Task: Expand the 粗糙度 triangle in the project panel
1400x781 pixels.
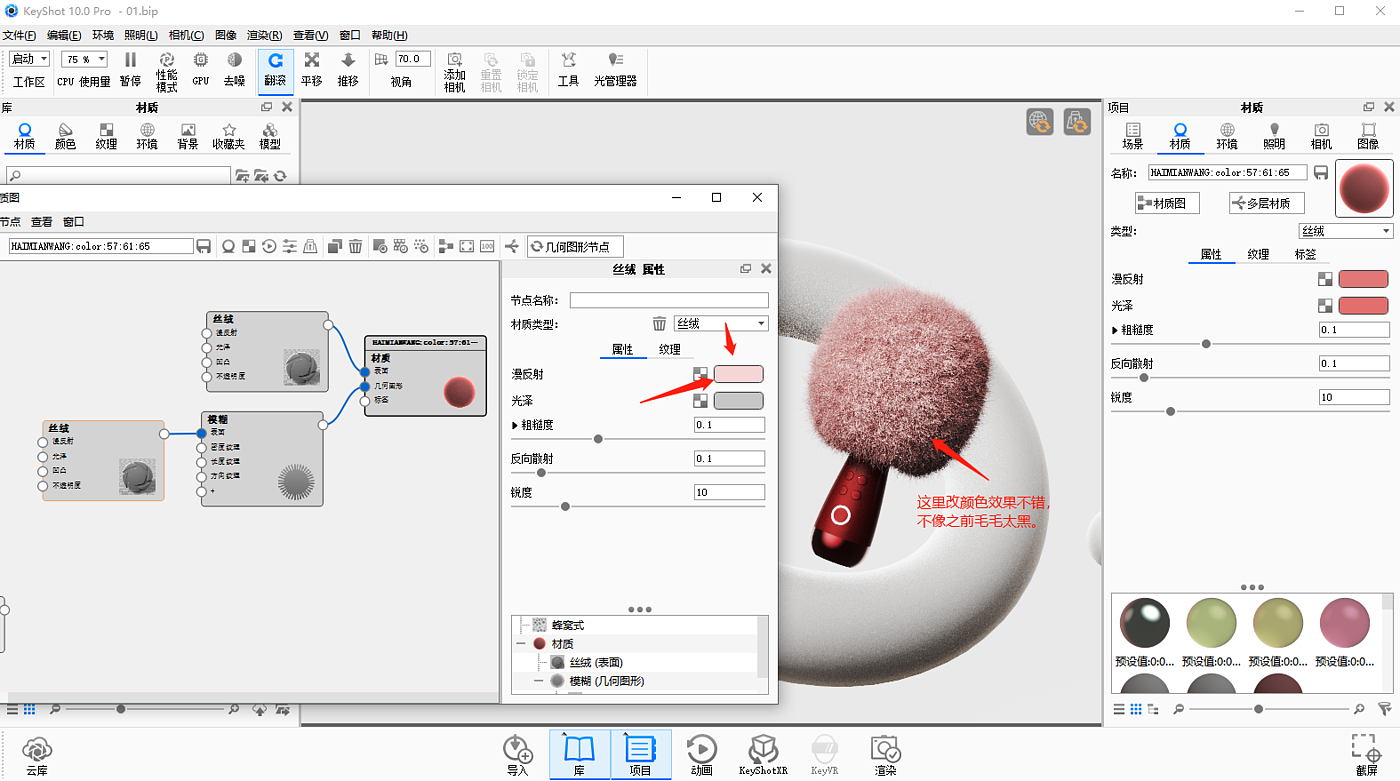Action: (1115, 330)
